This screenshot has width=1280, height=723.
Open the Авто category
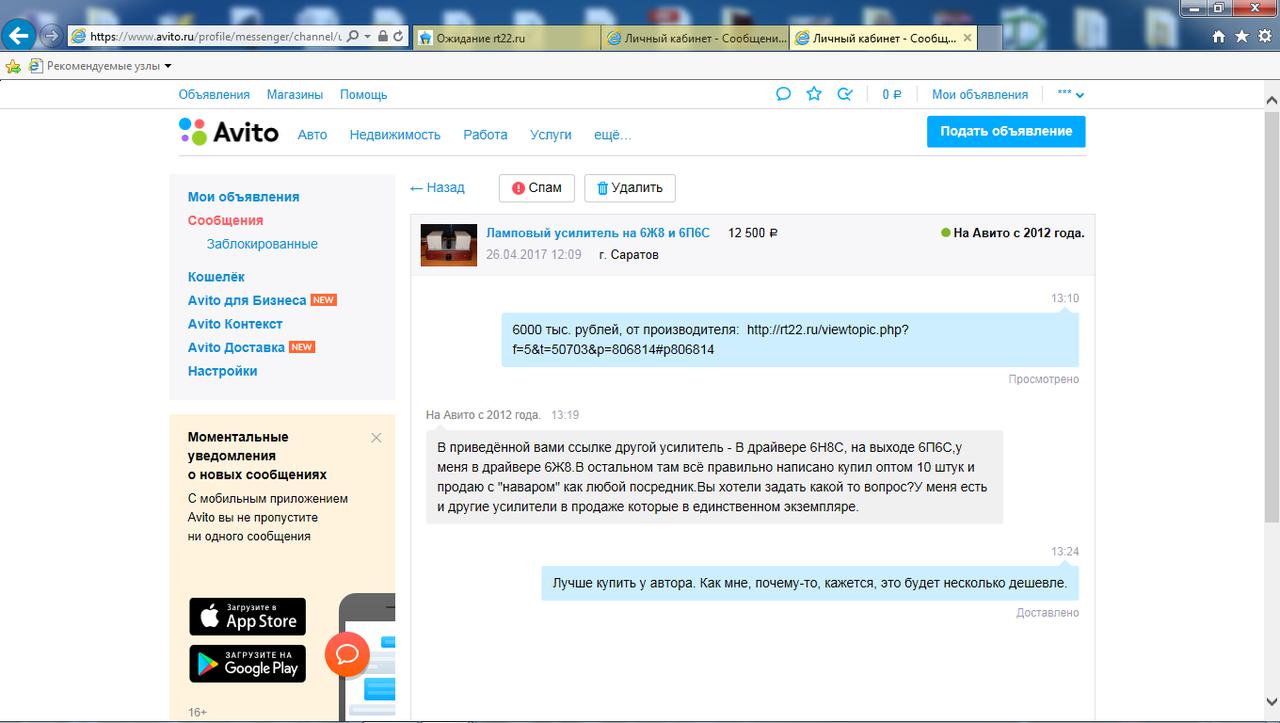click(x=312, y=134)
